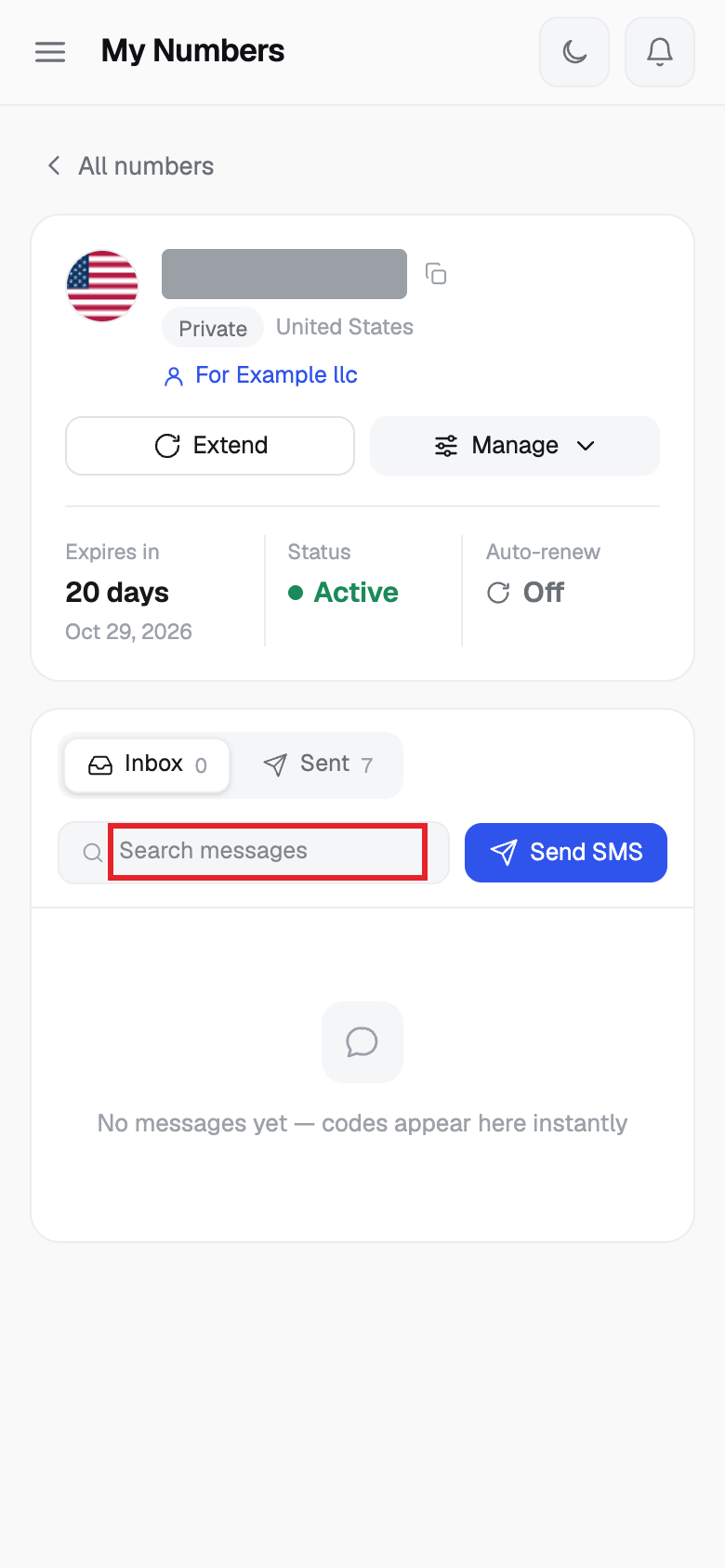The height and width of the screenshot is (1568, 725).
Task: Open notifications via the bell icon
Action: (x=660, y=52)
